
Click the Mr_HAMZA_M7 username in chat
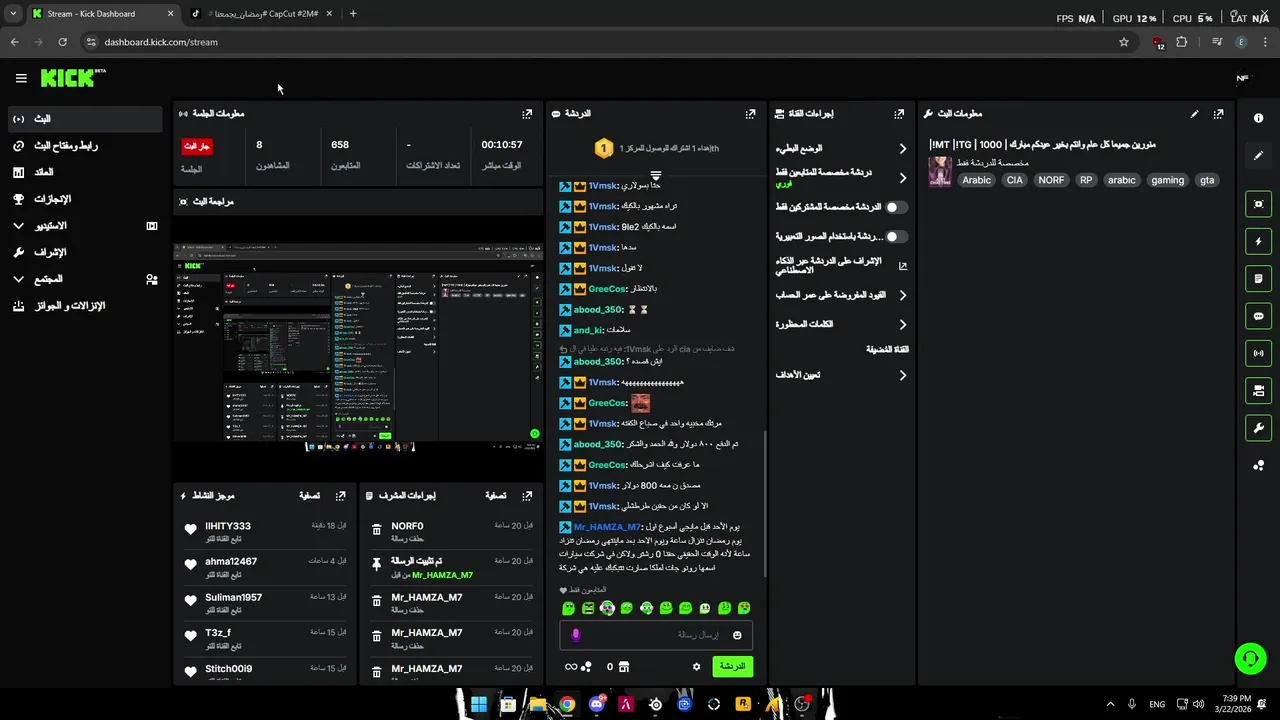coord(607,527)
